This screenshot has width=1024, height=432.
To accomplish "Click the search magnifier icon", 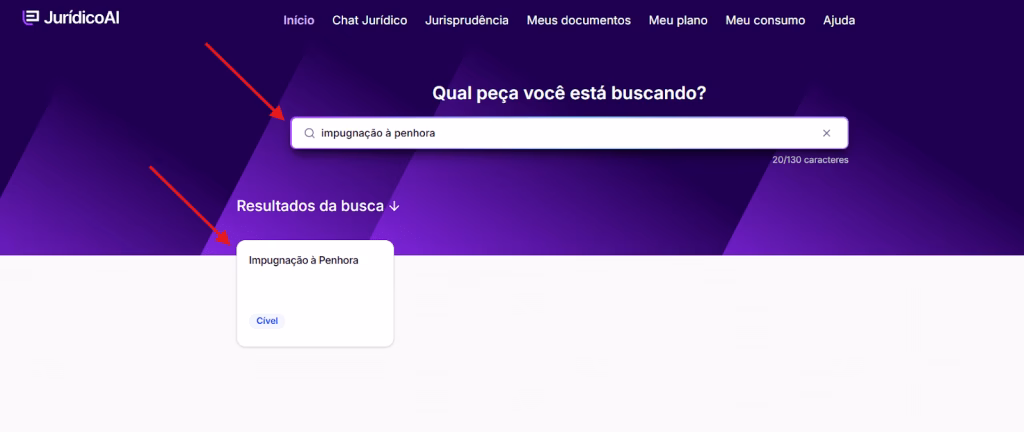I will 310,133.
